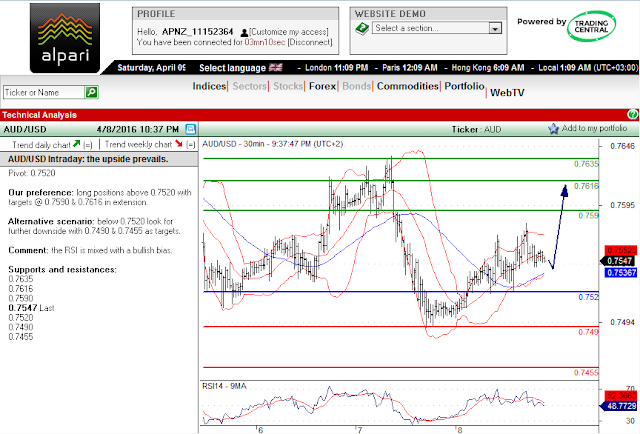Click Trend weekly chart link

point(138,145)
